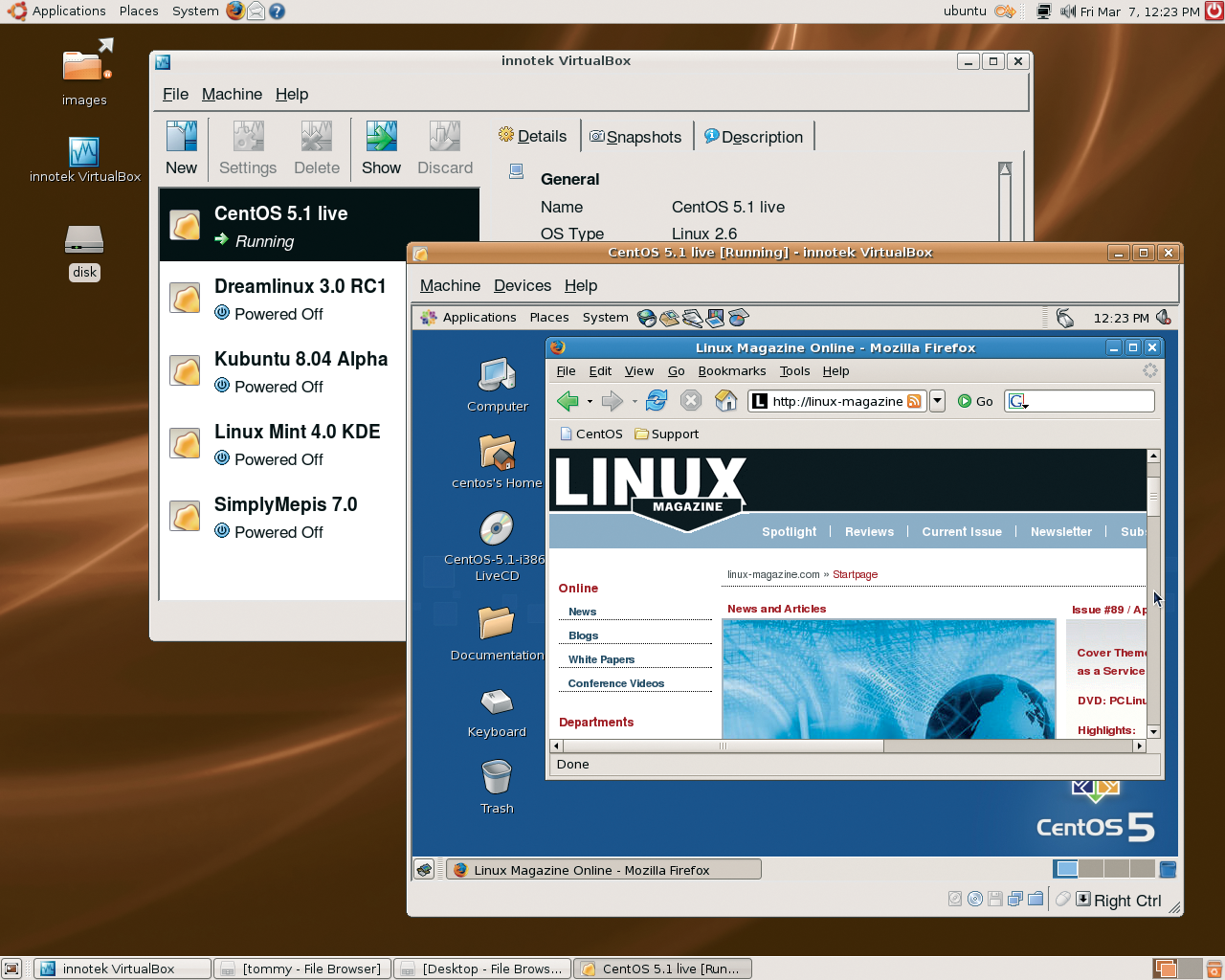Click the CD/DVD status icon in VM status bar
The image size is (1225, 980).
pyautogui.click(x=975, y=899)
